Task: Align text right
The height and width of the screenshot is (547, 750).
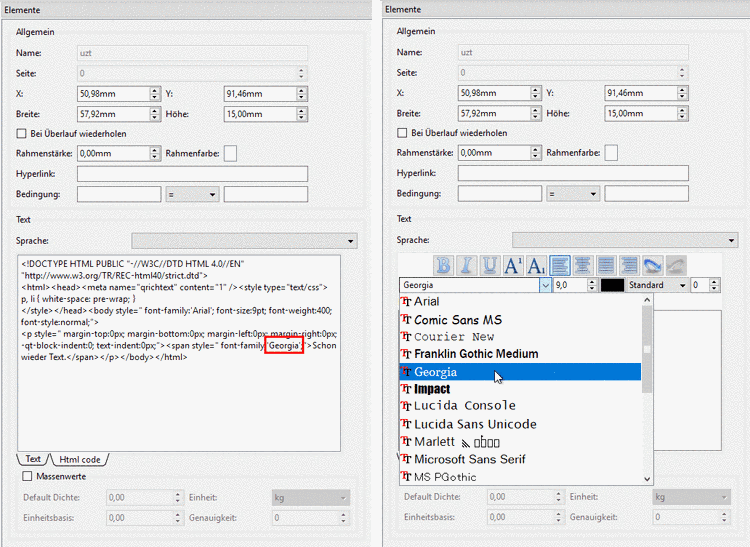Action: (x=629, y=265)
